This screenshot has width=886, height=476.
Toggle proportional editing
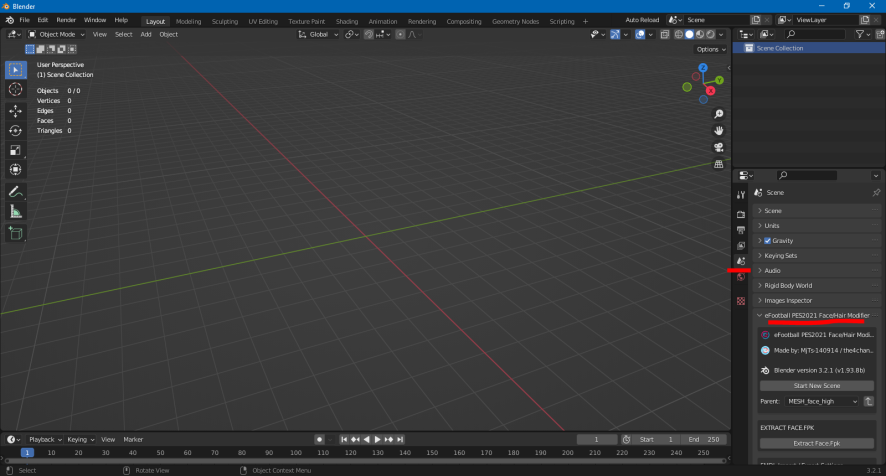coord(400,34)
